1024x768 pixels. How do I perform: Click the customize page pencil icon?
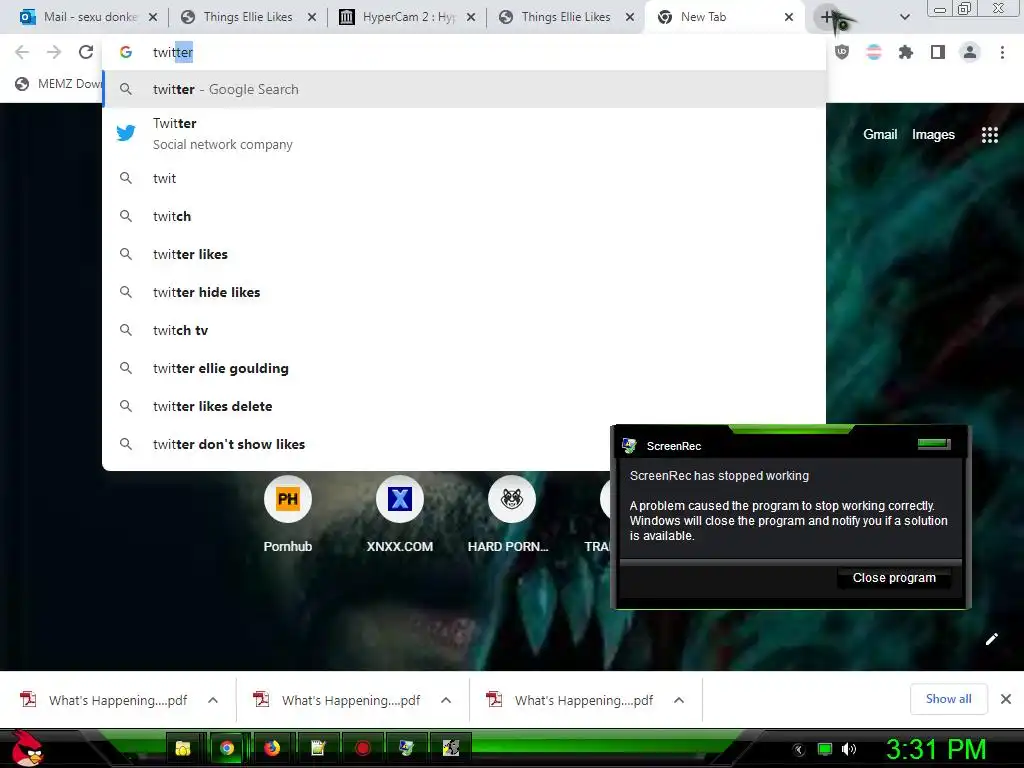991,639
